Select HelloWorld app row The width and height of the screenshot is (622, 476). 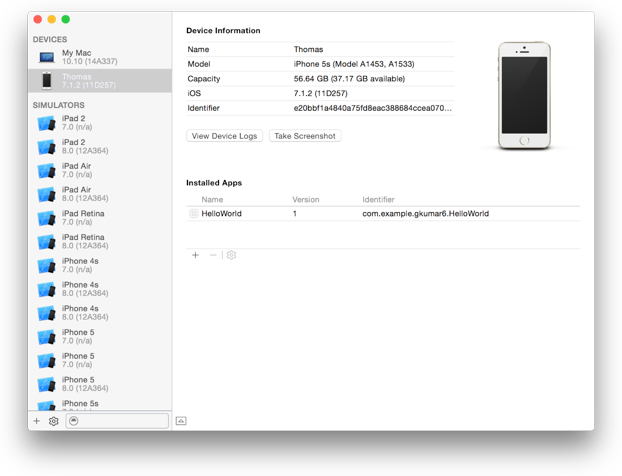(383, 214)
